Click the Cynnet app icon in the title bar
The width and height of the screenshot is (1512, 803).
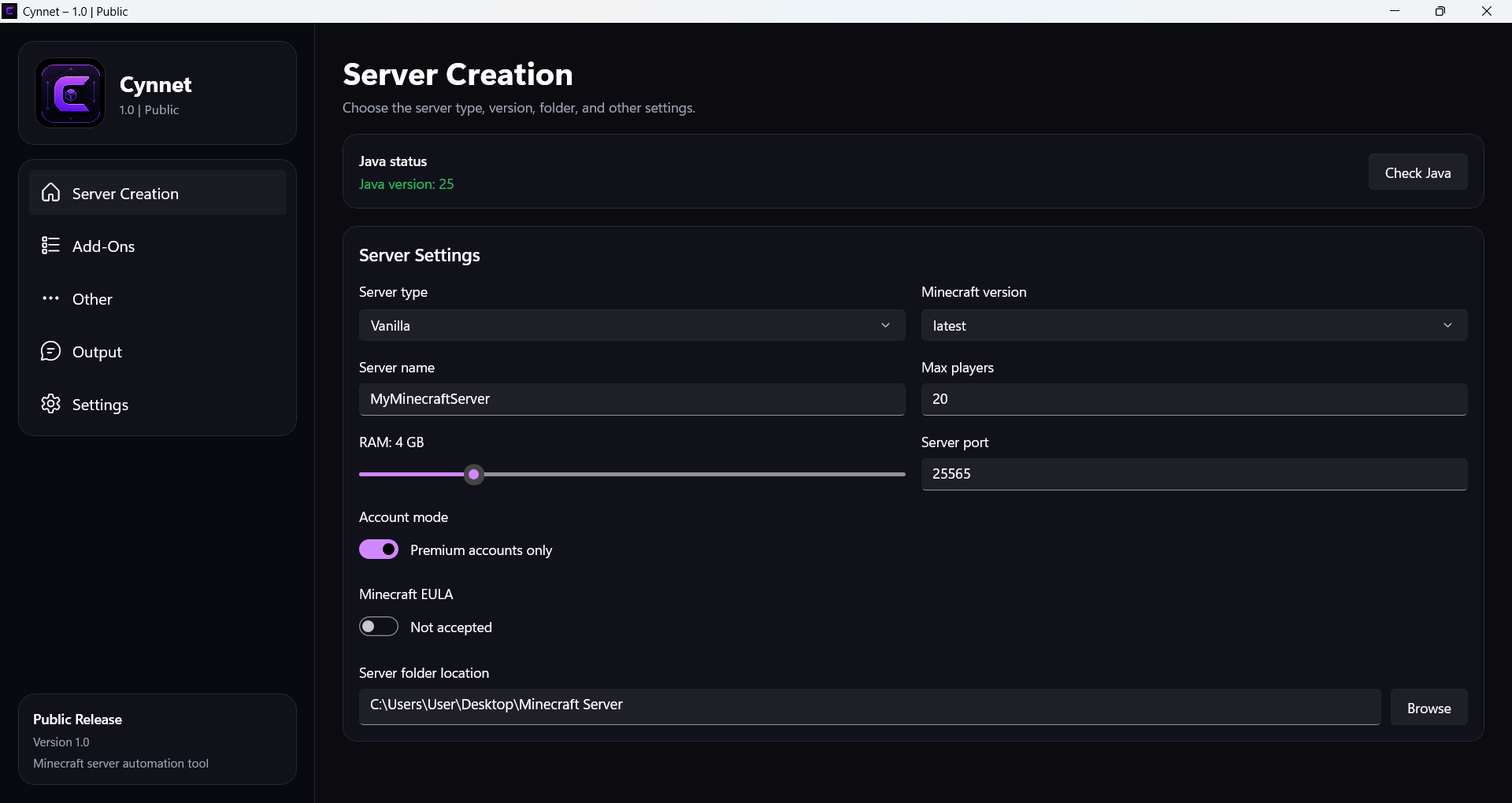click(x=9, y=11)
